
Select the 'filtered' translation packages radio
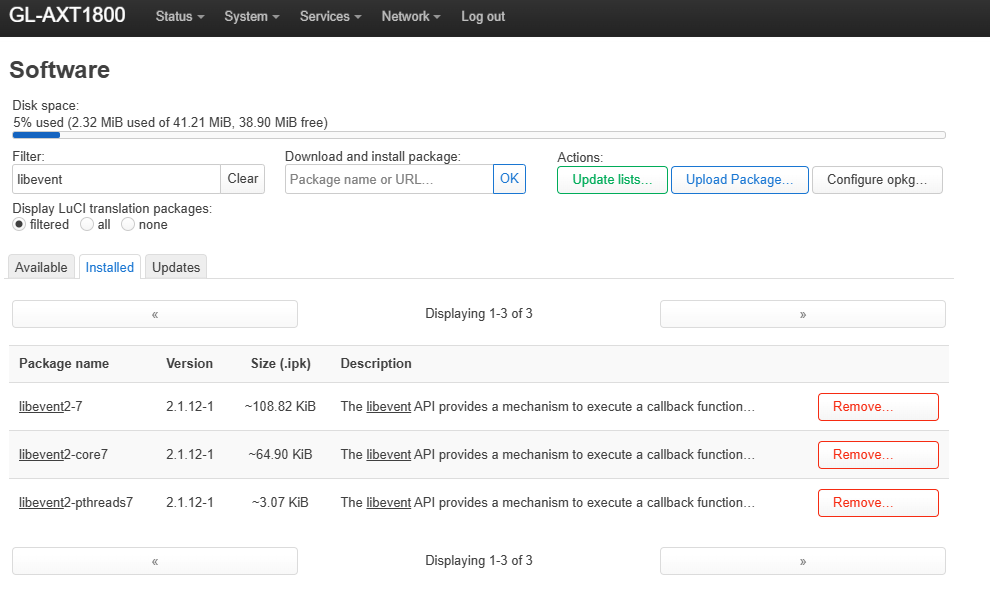click(19, 224)
